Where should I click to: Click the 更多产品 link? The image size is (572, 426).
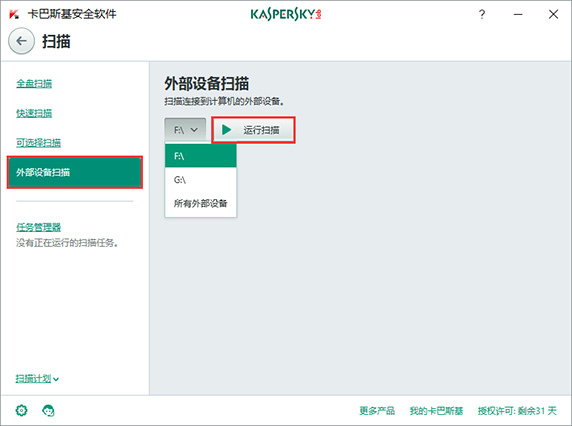click(x=377, y=411)
